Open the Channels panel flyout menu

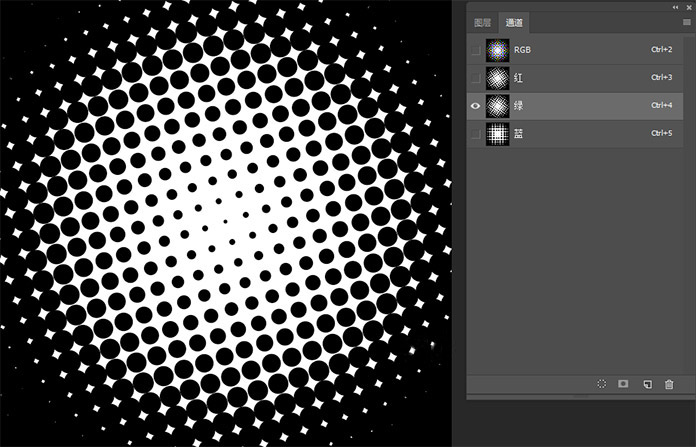pos(686,22)
